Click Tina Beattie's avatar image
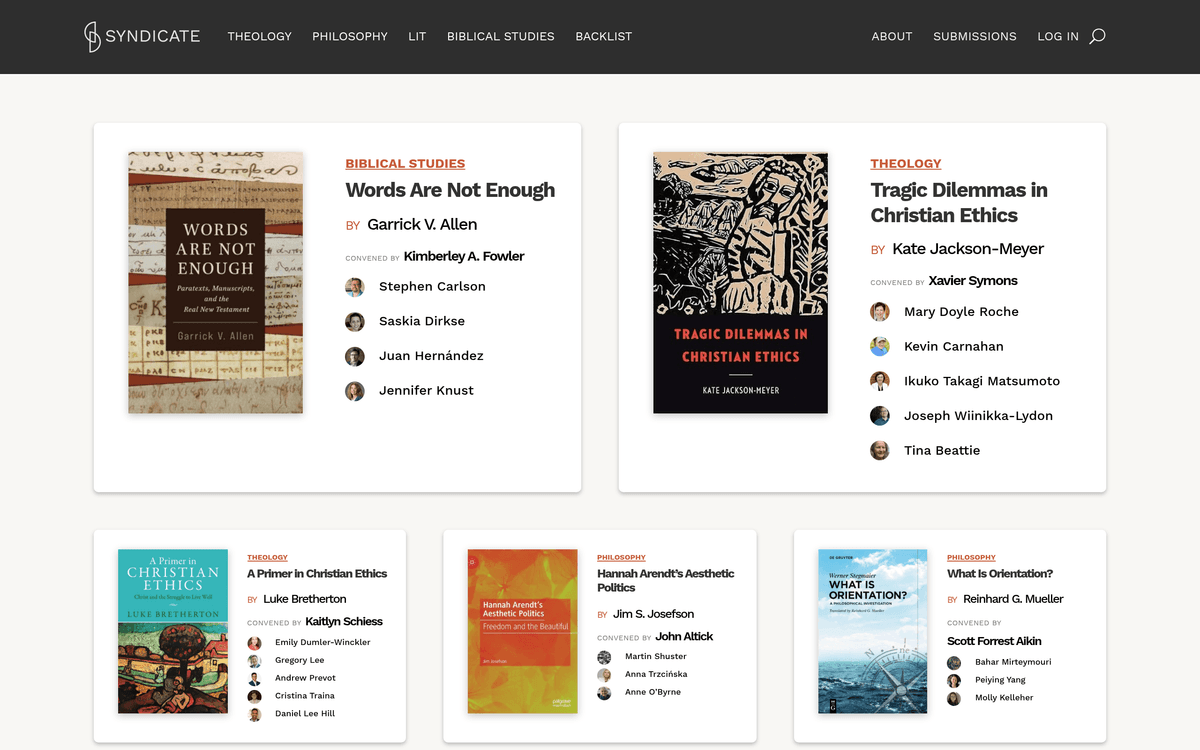The height and width of the screenshot is (750, 1200). point(880,451)
